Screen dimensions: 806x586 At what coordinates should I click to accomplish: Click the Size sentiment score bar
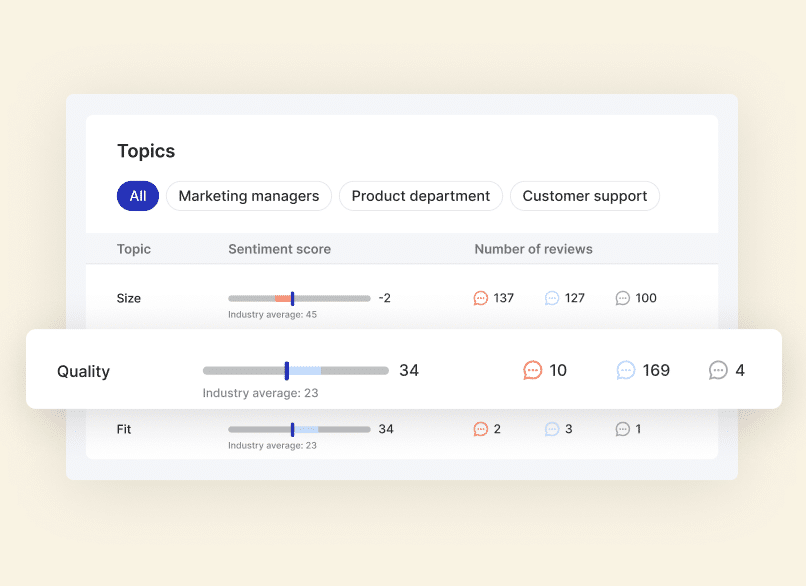299,298
